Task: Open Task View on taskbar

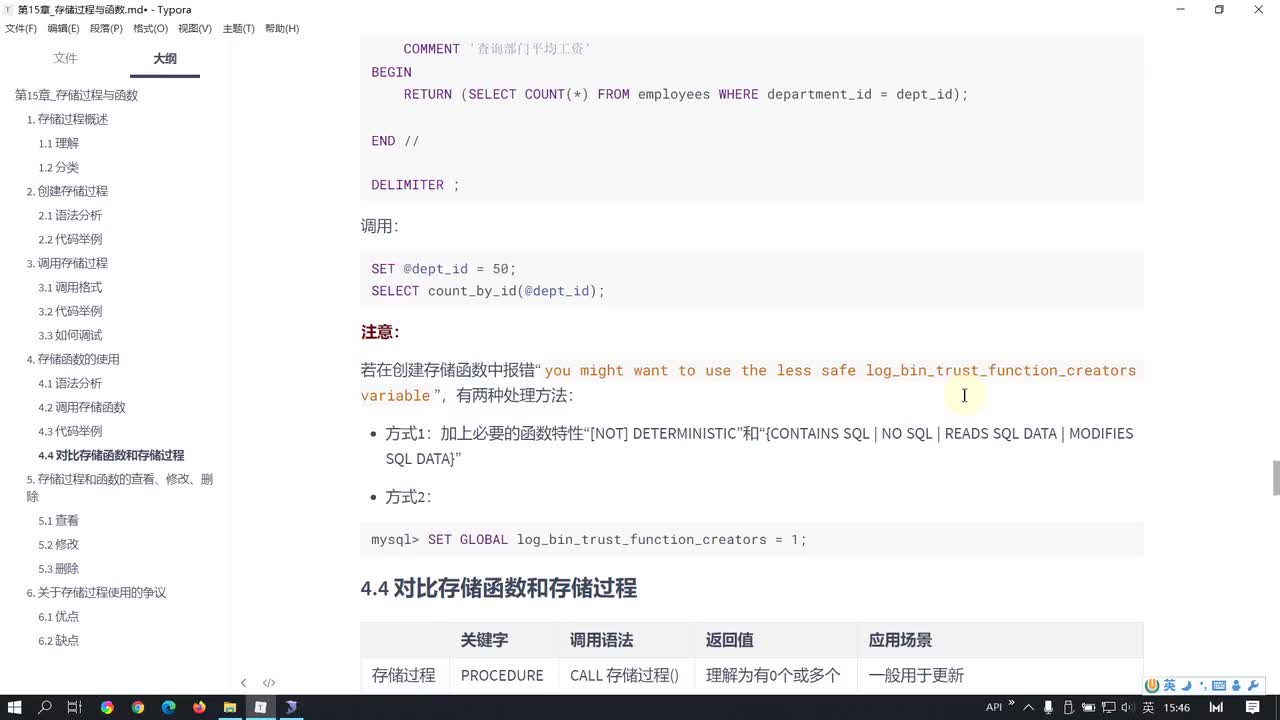Action: click(x=75, y=707)
